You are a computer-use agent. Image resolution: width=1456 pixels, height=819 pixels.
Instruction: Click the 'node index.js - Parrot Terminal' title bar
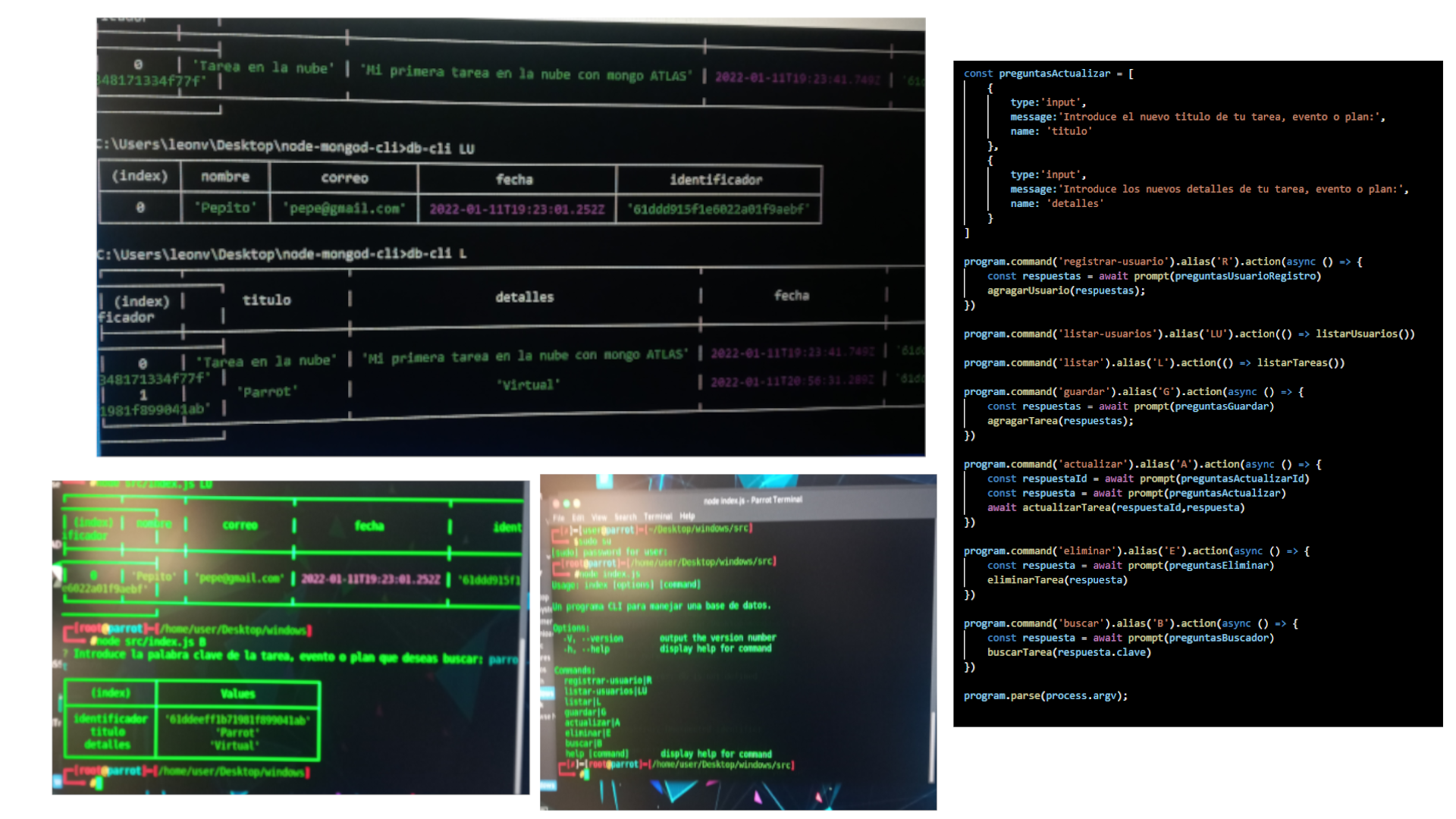click(752, 500)
